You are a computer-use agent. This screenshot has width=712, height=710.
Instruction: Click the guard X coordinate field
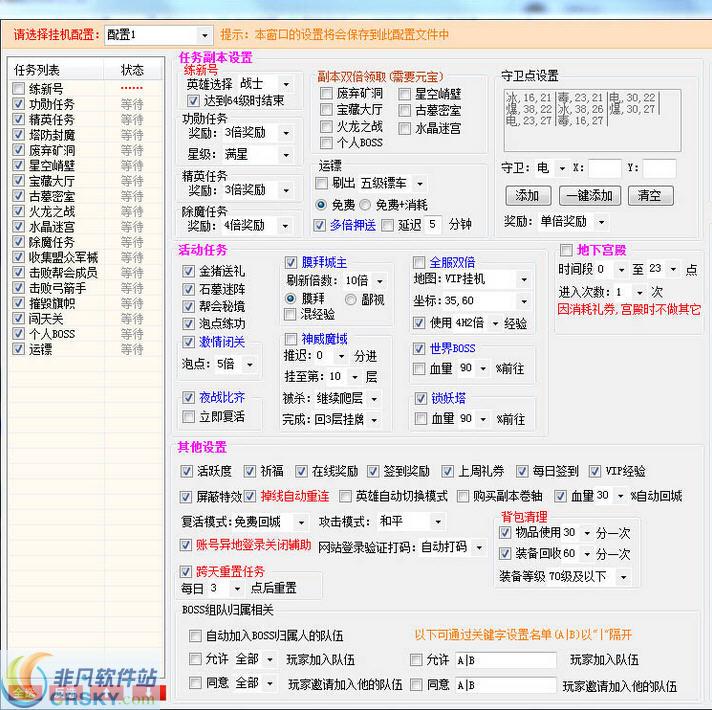(x=604, y=168)
